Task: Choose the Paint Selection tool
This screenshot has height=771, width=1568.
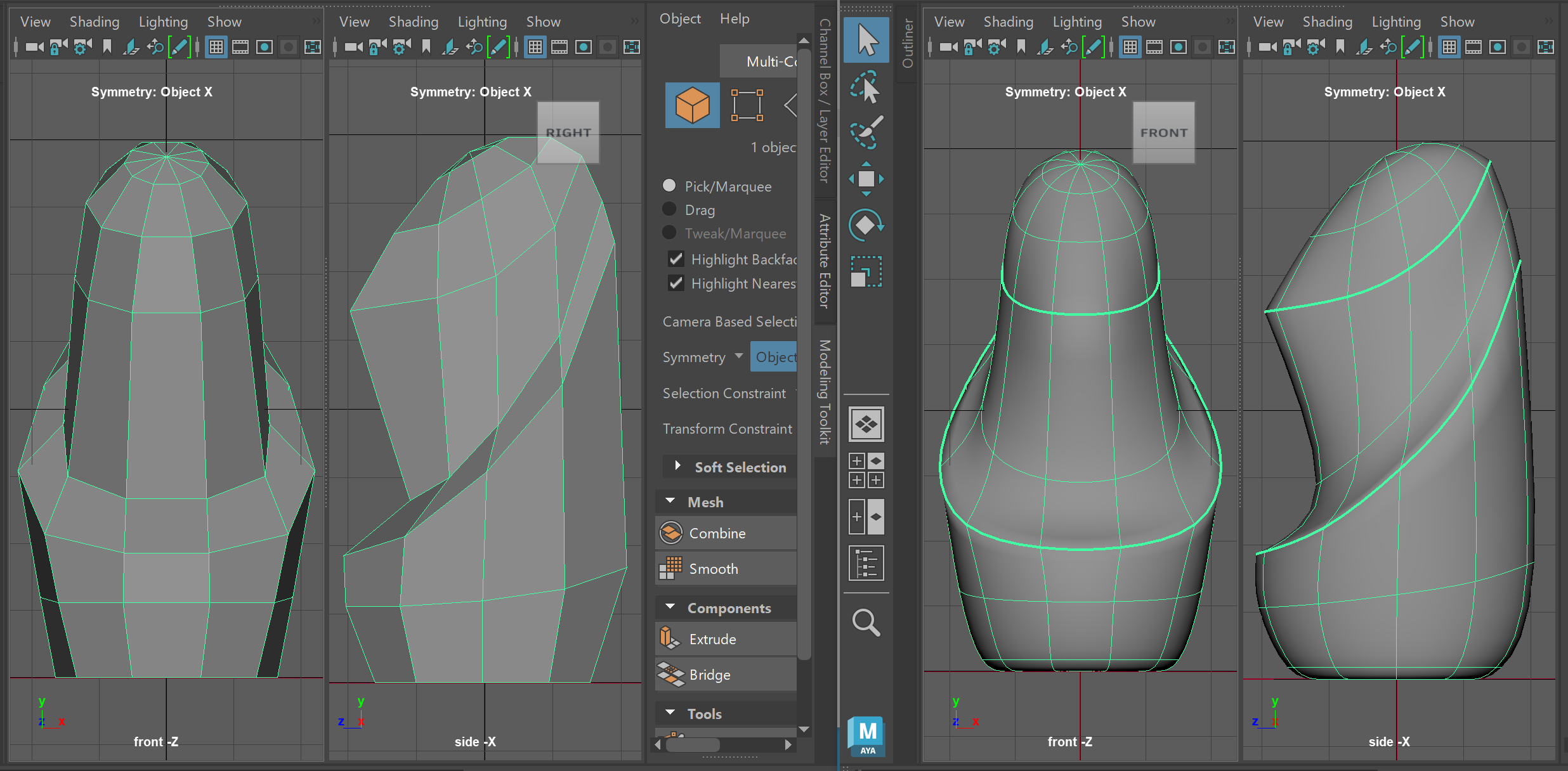Action: coord(866,132)
